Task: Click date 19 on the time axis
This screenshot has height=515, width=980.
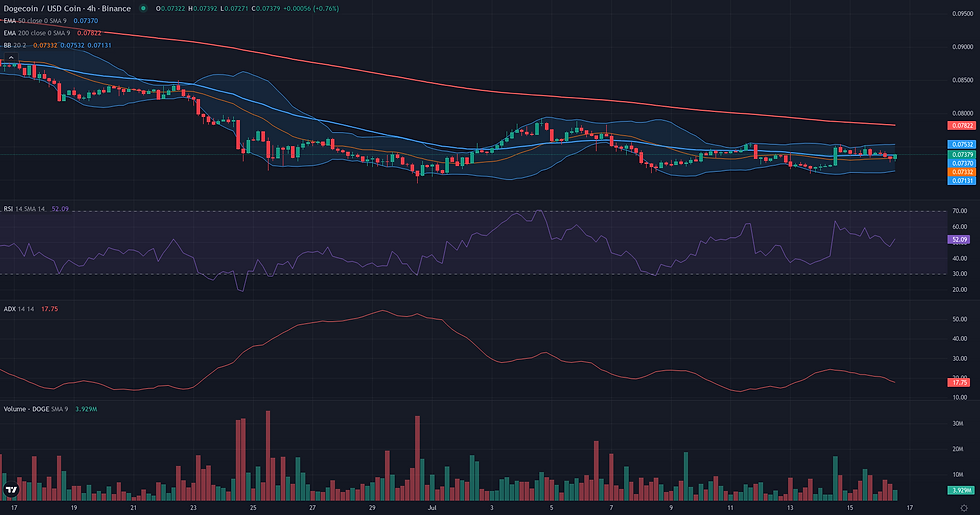Action: click(x=74, y=508)
